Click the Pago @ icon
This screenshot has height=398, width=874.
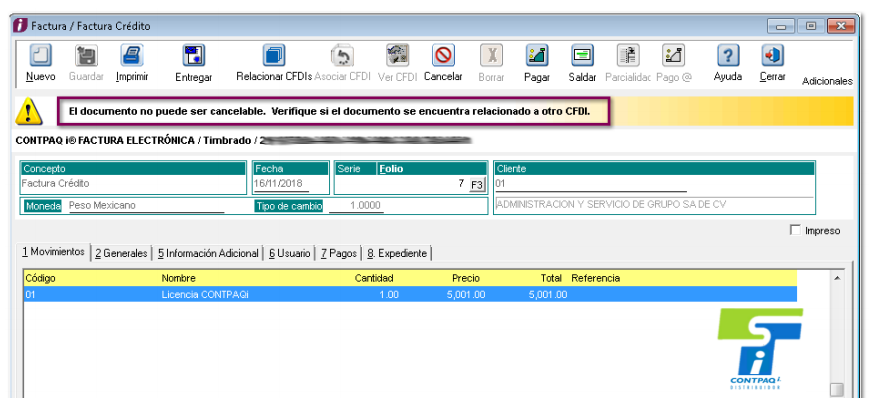(x=673, y=56)
